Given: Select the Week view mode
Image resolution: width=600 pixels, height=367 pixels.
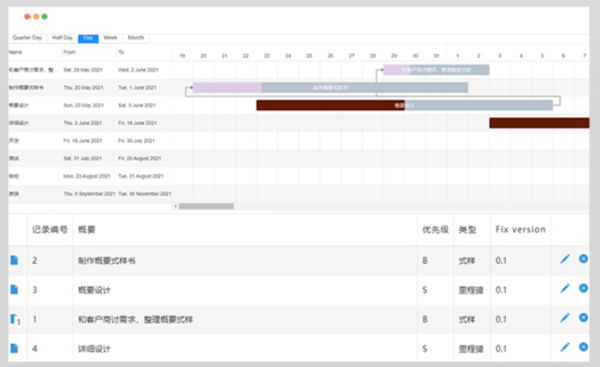Looking at the screenshot, I should [110, 38].
